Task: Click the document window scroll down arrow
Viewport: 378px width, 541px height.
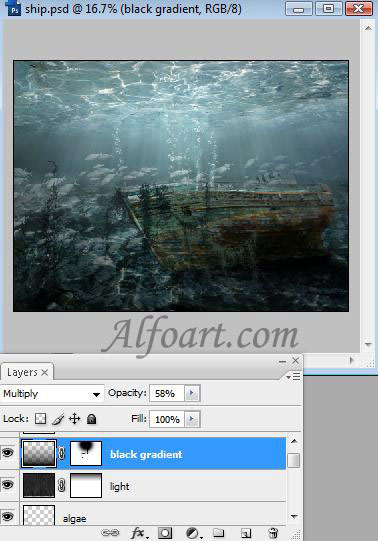Action: [x=368, y=344]
